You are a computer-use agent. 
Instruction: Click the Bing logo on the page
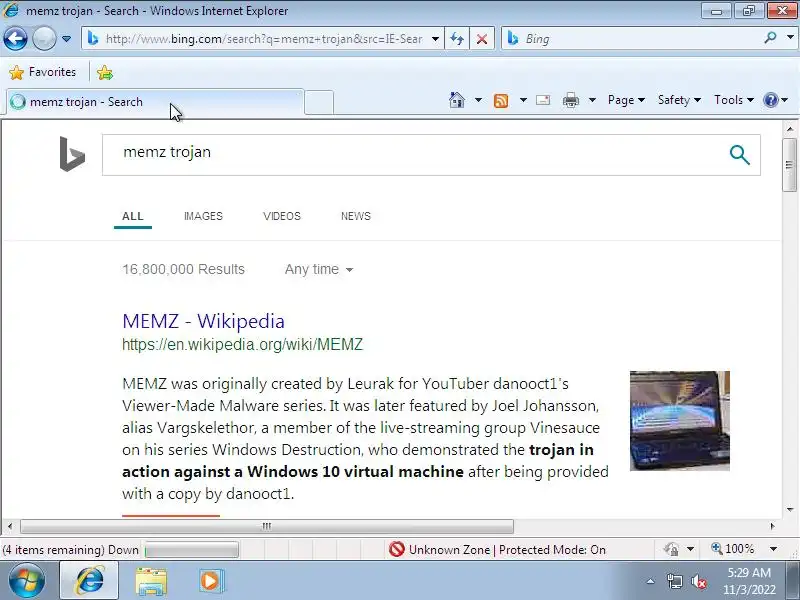pos(72,154)
